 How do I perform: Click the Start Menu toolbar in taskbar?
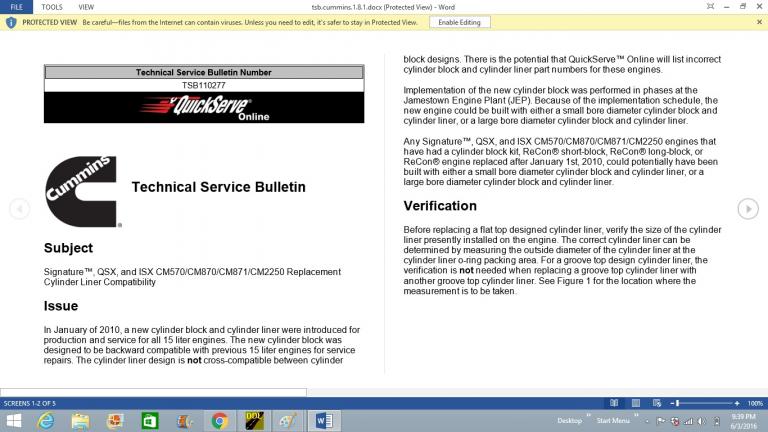[x=613, y=421]
